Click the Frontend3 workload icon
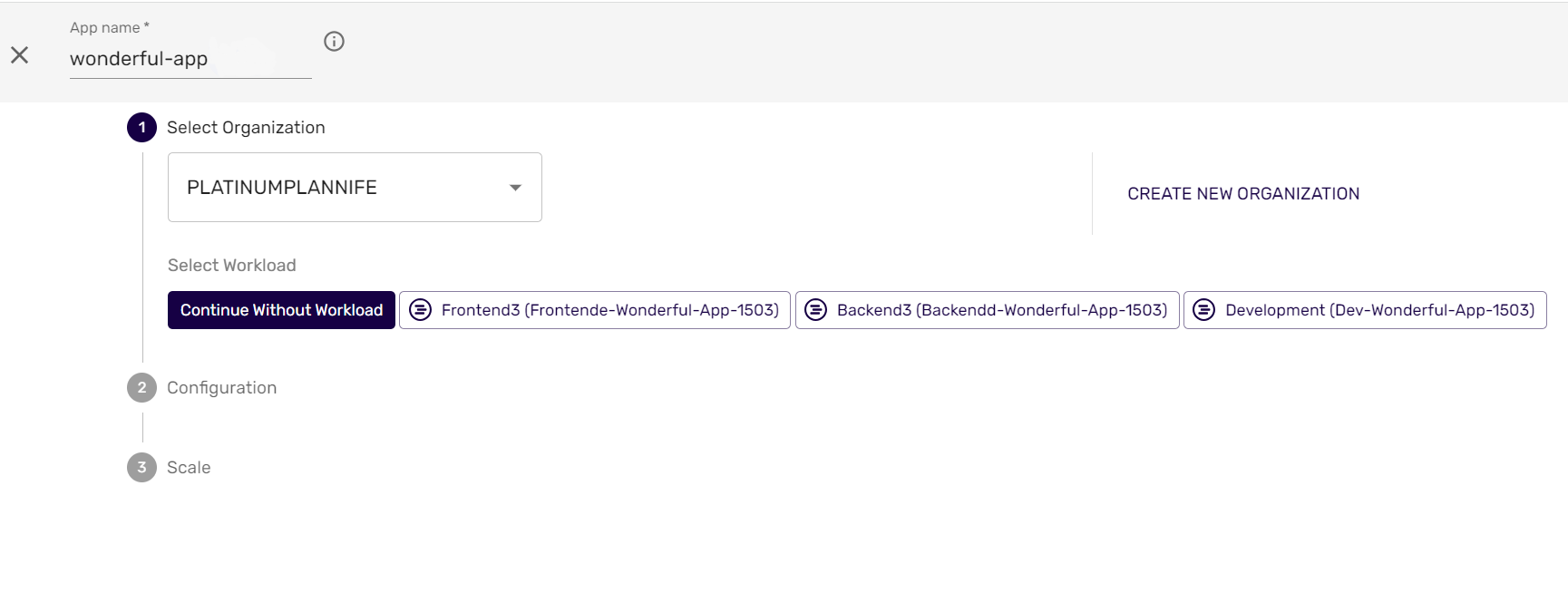The image size is (1568, 612). (420, 310)
